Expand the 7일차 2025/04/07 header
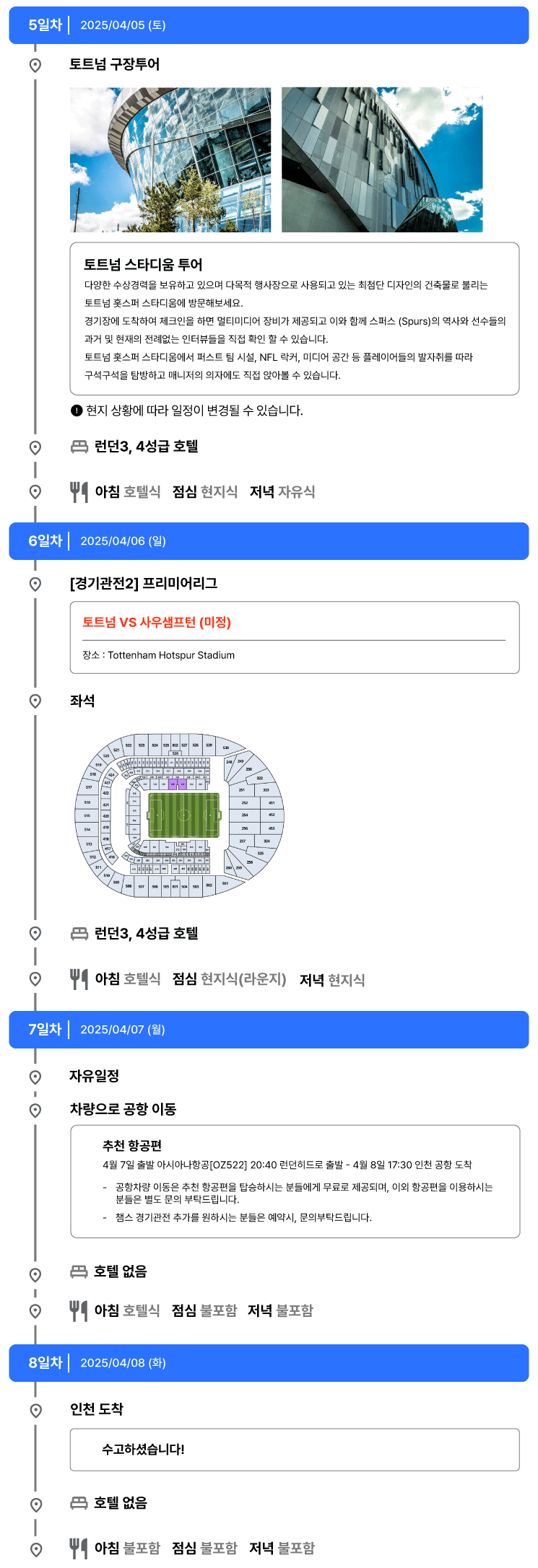 point(269,1030)
